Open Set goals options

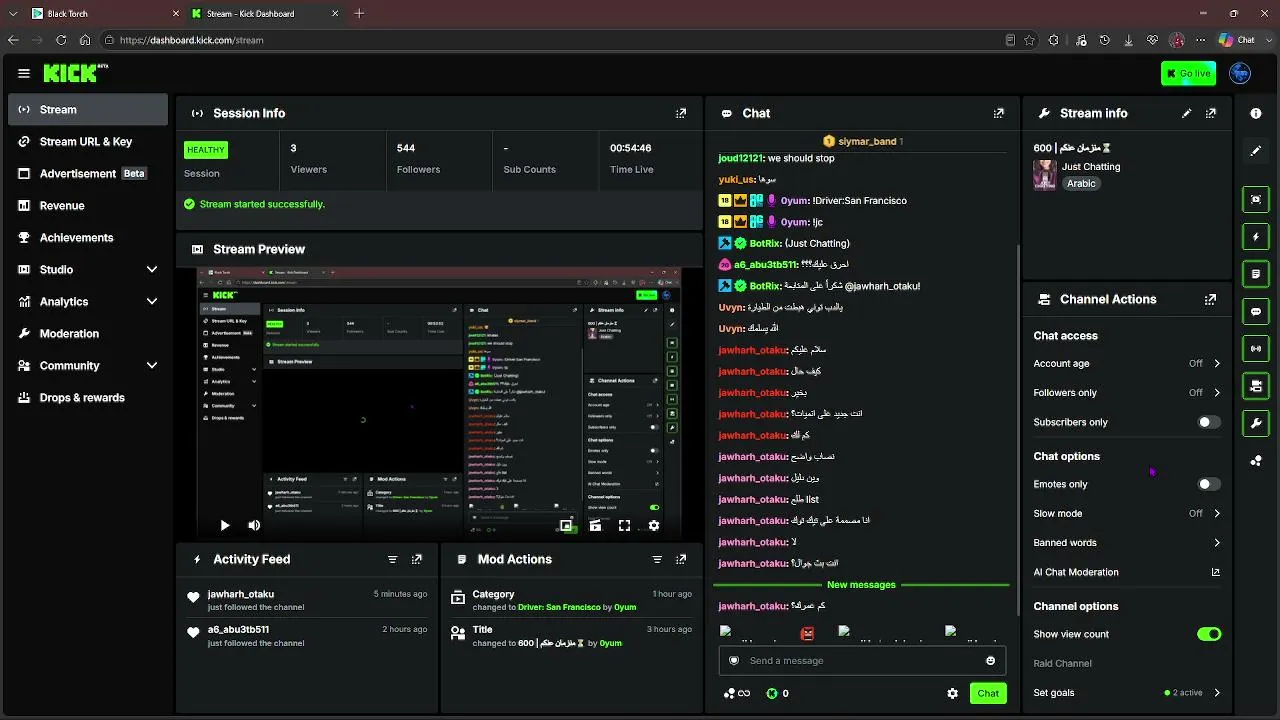tap(1127, 693)
